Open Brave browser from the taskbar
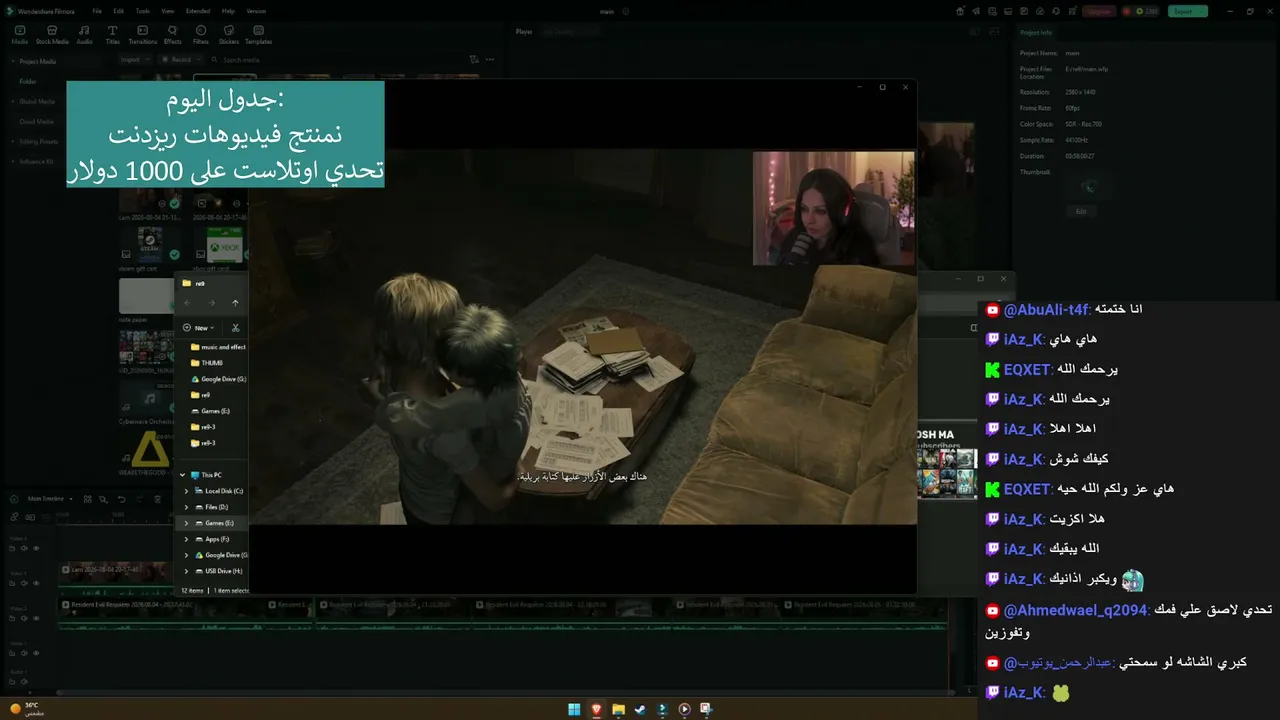1280x720 pixels. (x=596, y=709)
